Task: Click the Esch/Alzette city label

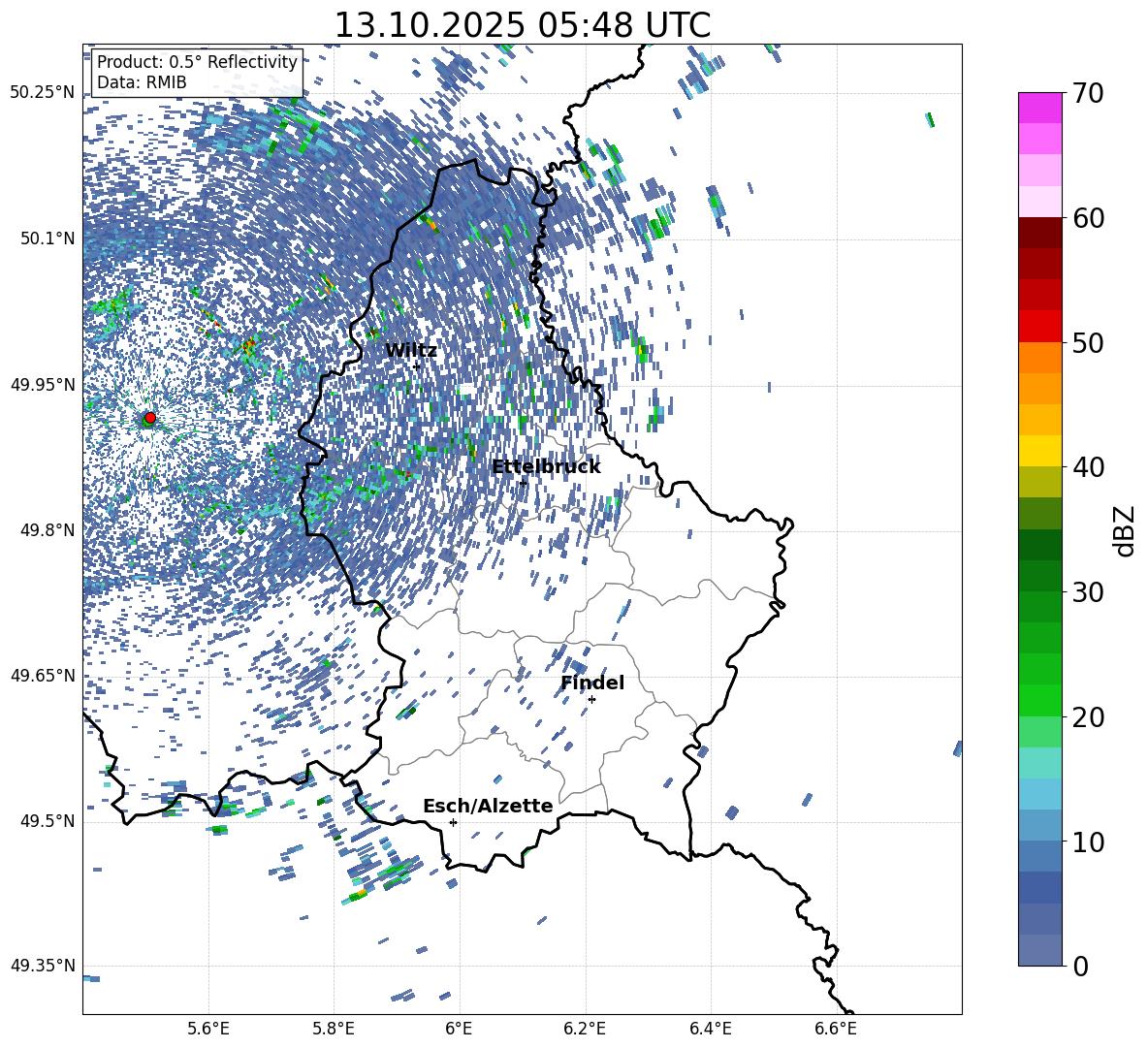Action: pyautogui.click(x=488, y=807)
